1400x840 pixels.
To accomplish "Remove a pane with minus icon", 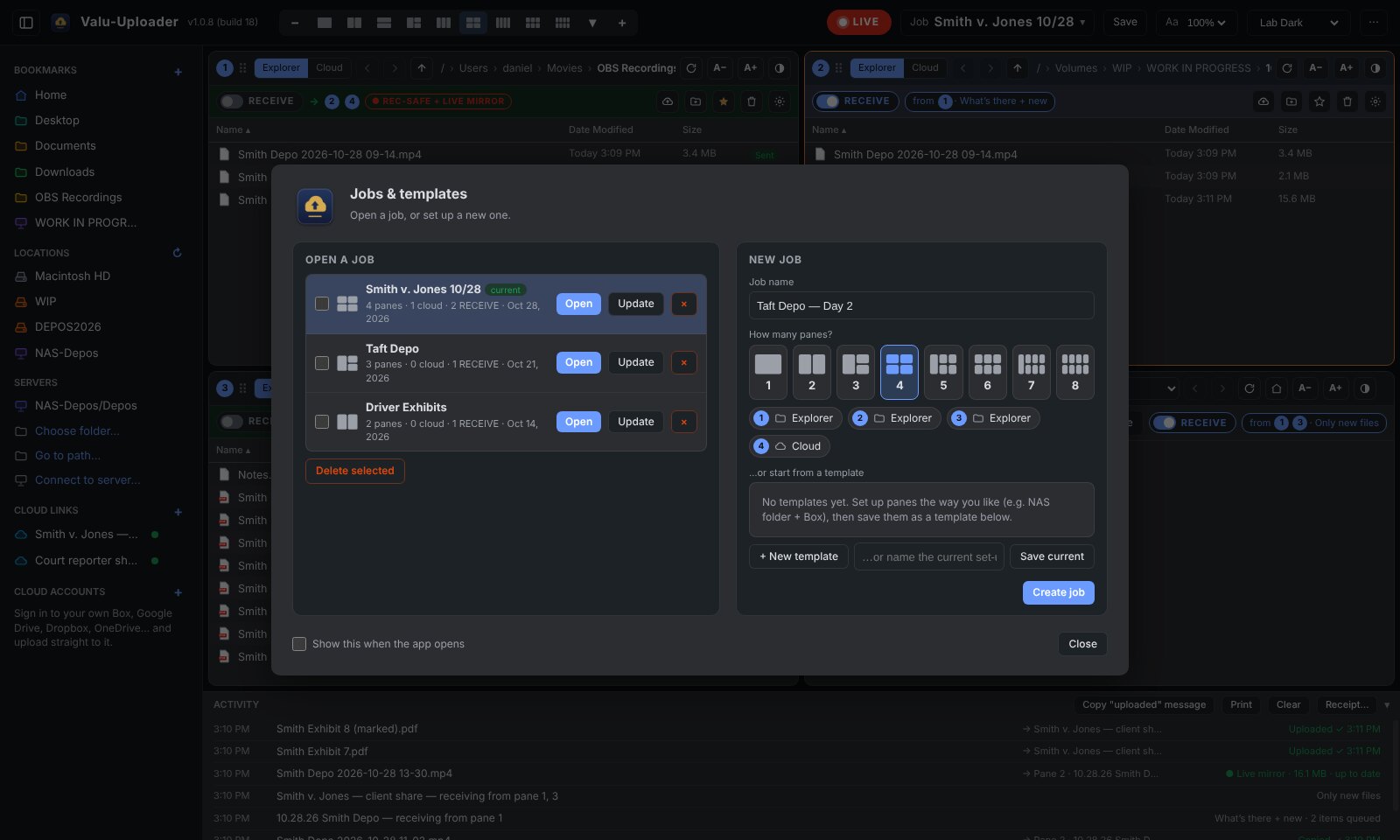I will [295, 23].
